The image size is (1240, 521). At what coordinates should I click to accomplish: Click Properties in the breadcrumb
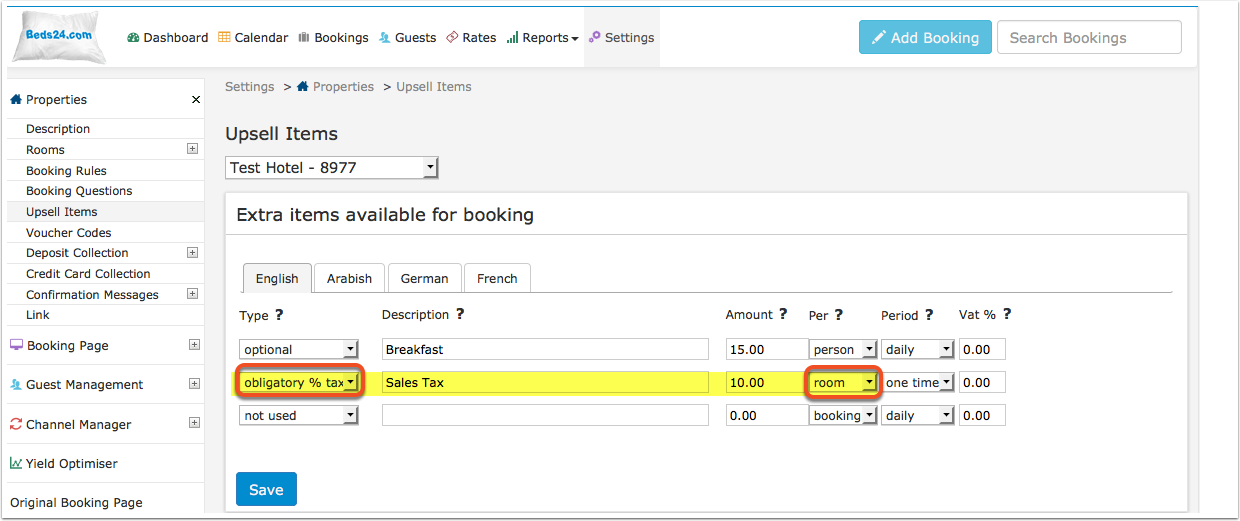(343, 87)
